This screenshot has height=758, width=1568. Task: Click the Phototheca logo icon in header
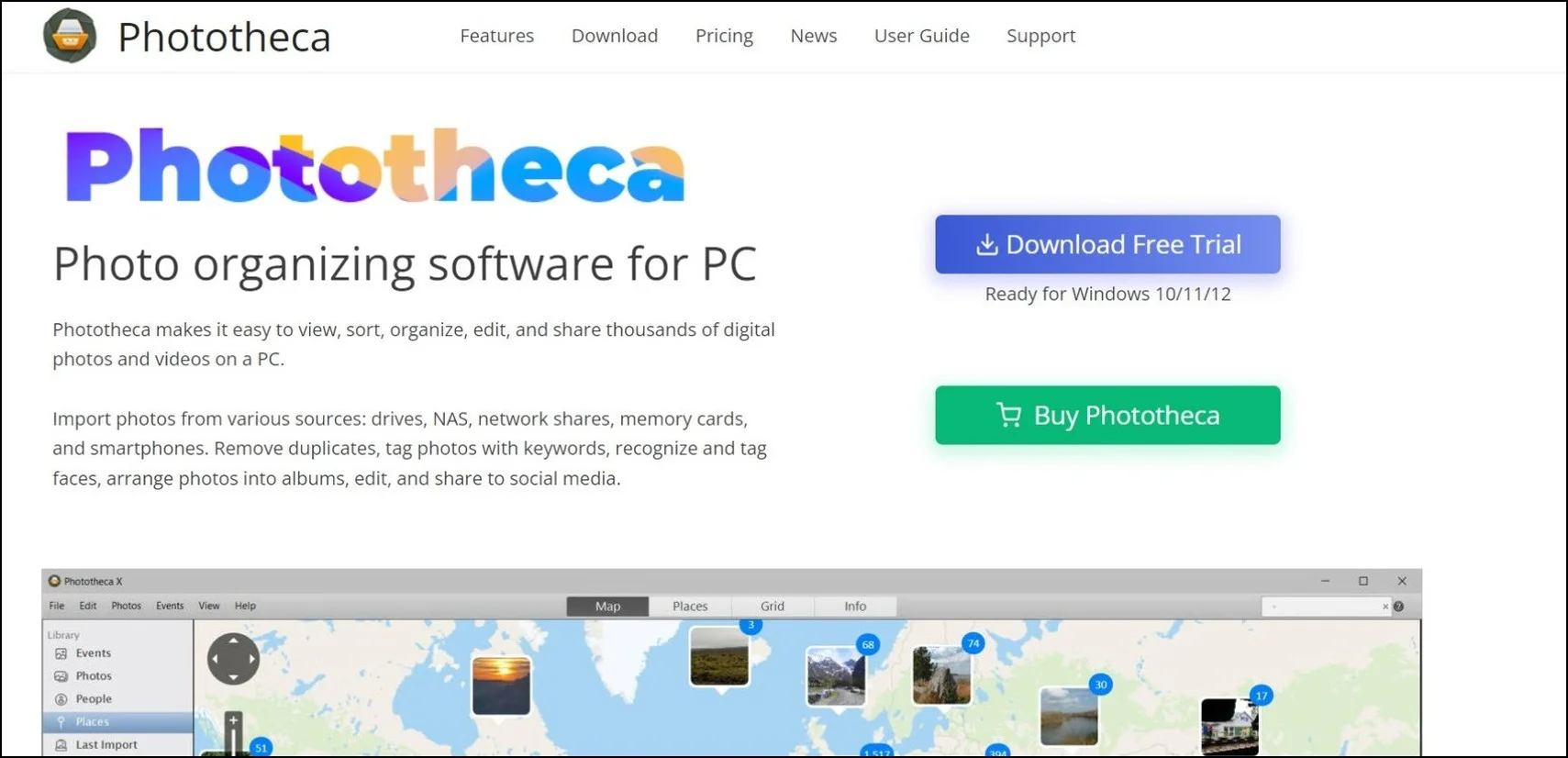pyautogui.click(x=70, y=36)
